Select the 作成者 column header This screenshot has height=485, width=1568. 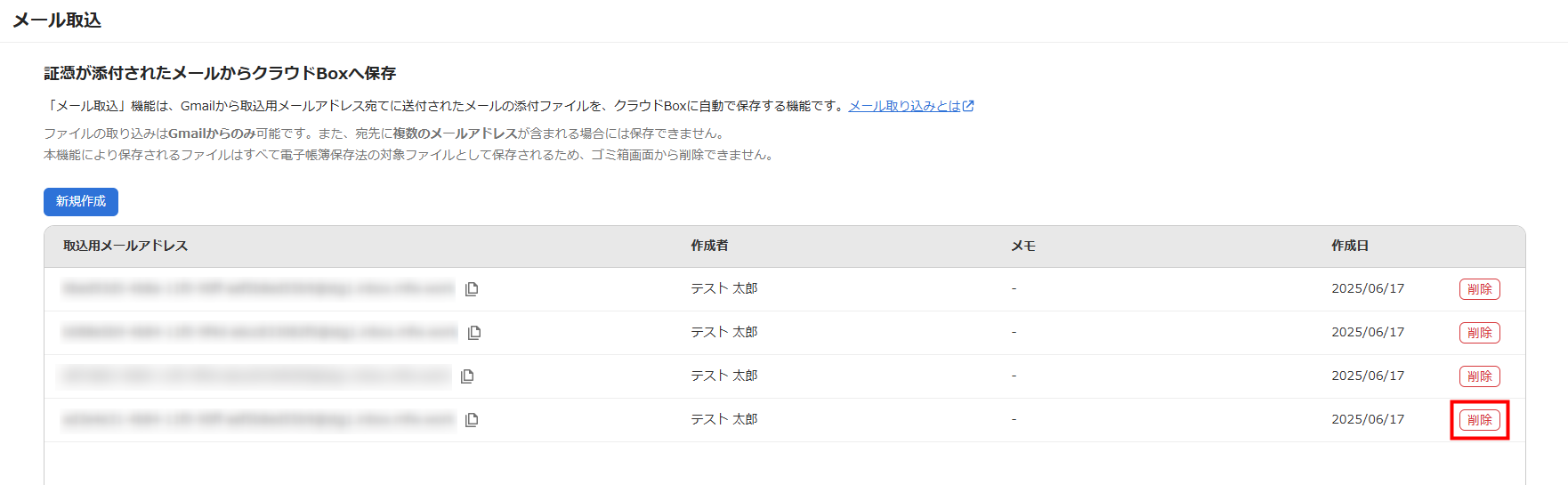tap(709, 246)
